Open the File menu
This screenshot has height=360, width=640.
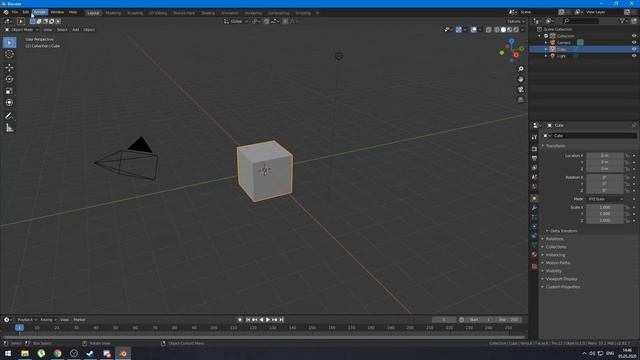(x=15, y=12)
